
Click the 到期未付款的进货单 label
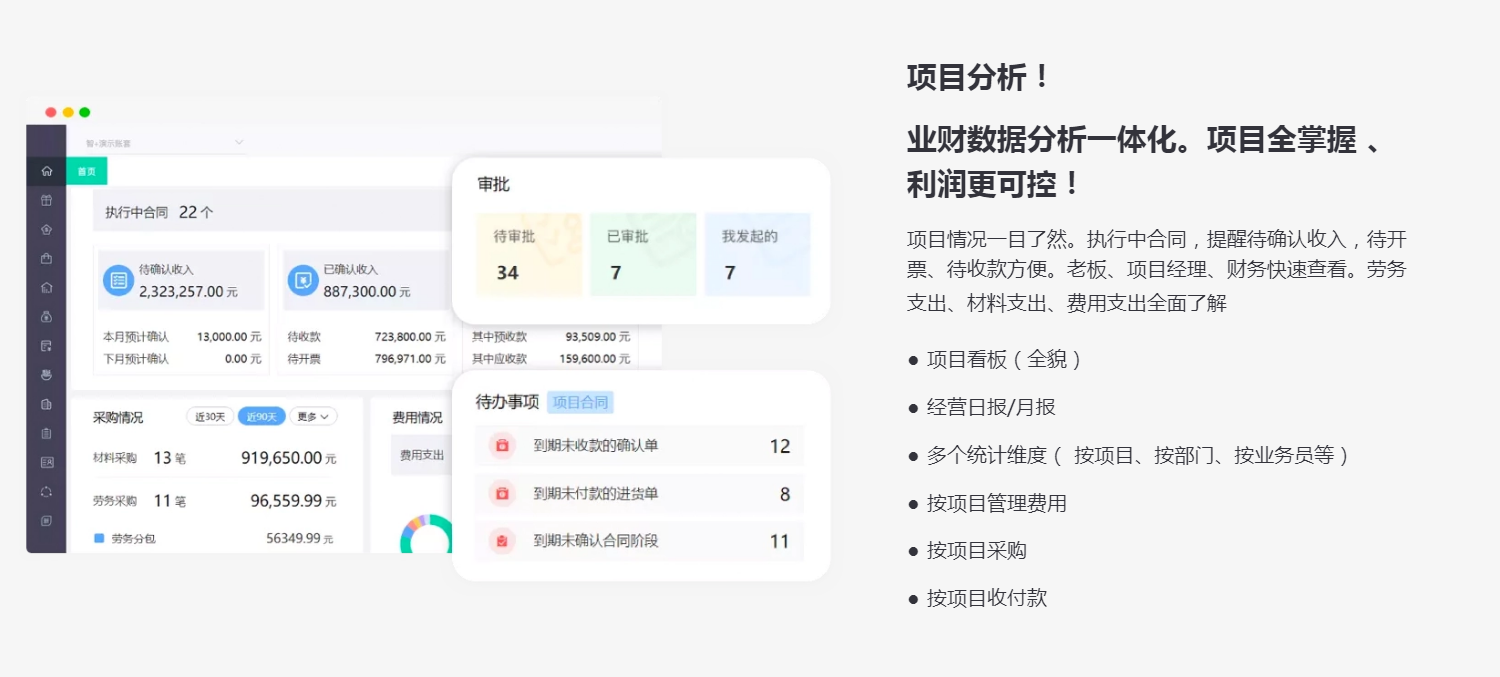click(x=596, y=494)
